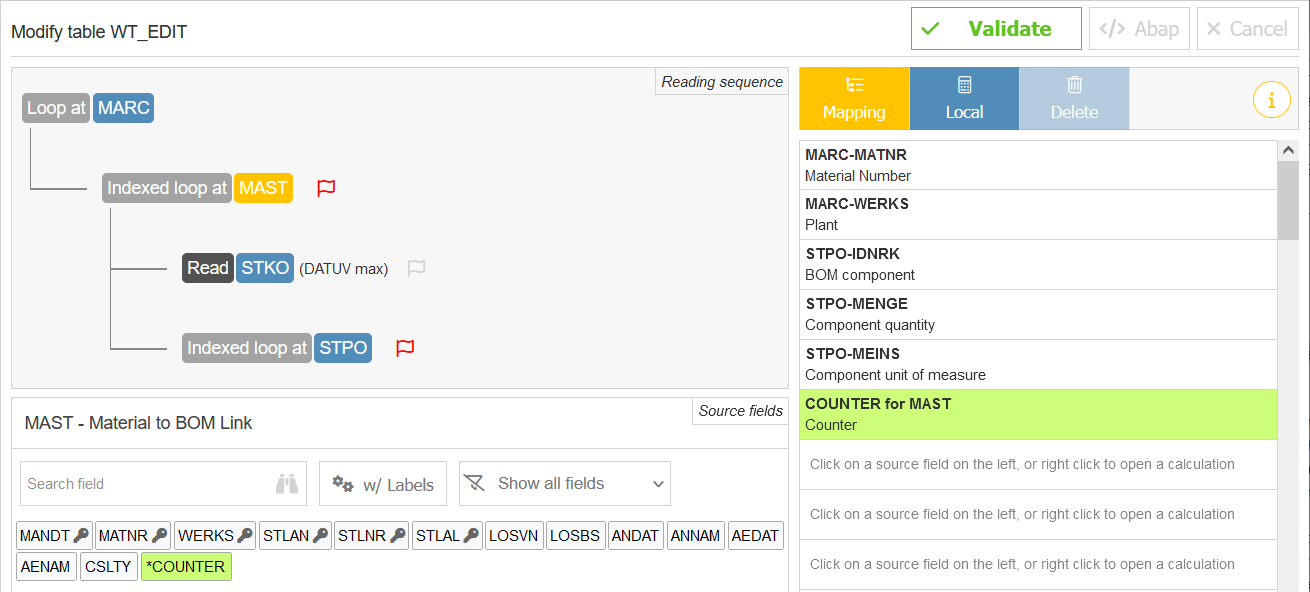Screen dimensions: 1310x592
Task: Select the *COUNTER source field
Action: 186,566
